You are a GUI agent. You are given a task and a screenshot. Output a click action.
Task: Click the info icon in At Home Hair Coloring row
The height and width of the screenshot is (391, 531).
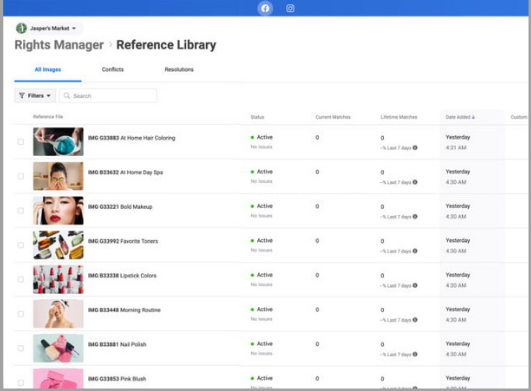pos(415,148)
